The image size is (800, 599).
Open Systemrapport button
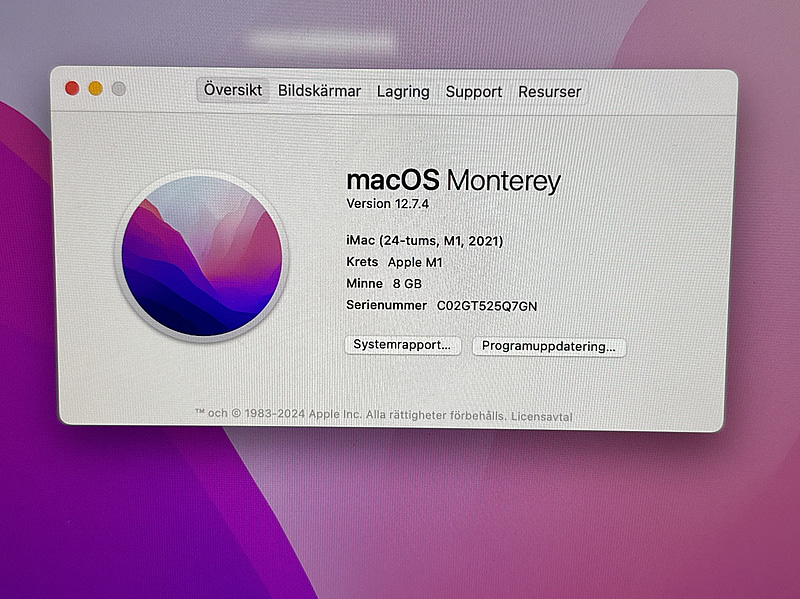tap(403, 345)
